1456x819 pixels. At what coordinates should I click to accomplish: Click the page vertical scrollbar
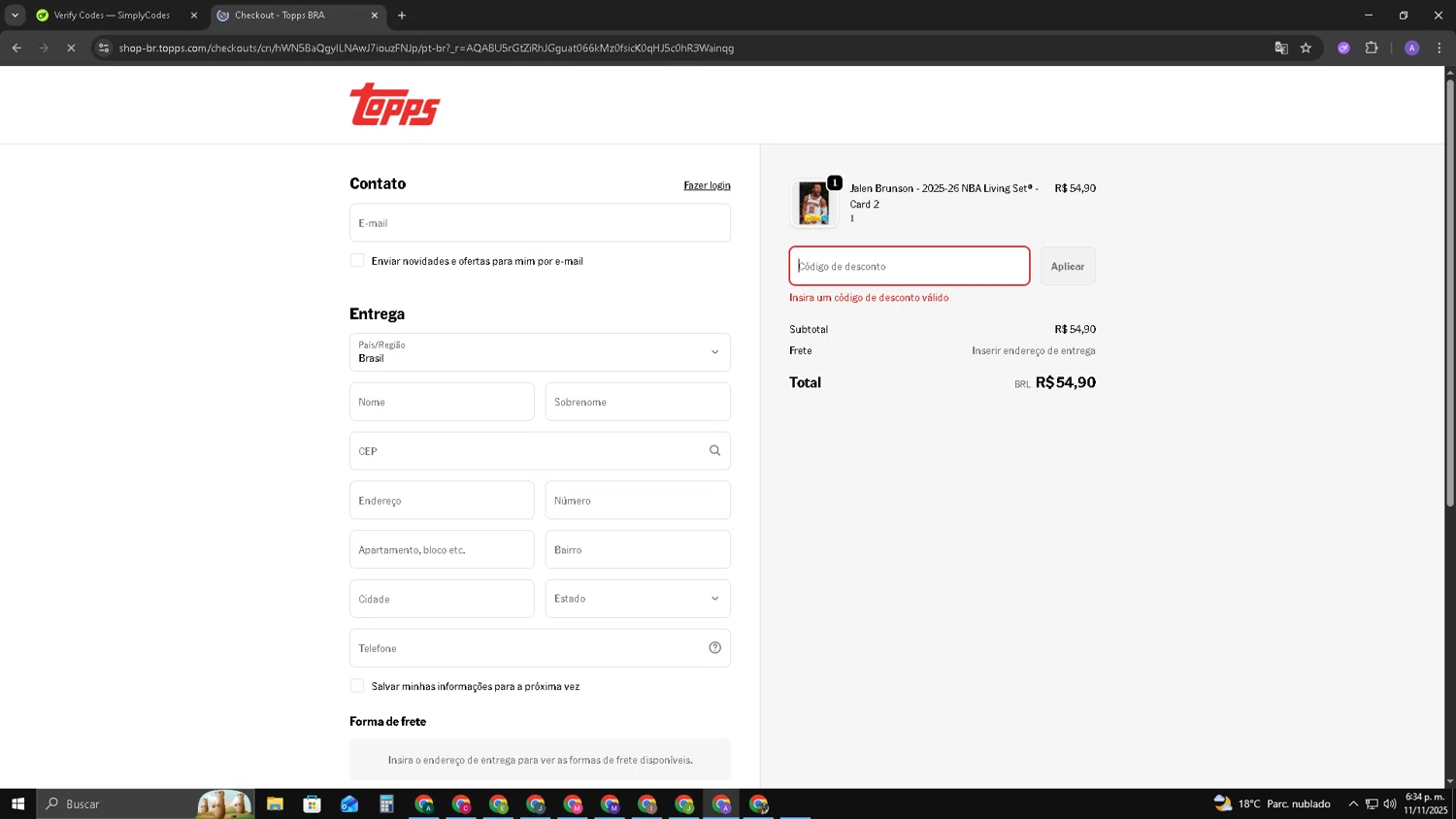pos(1450,291)
